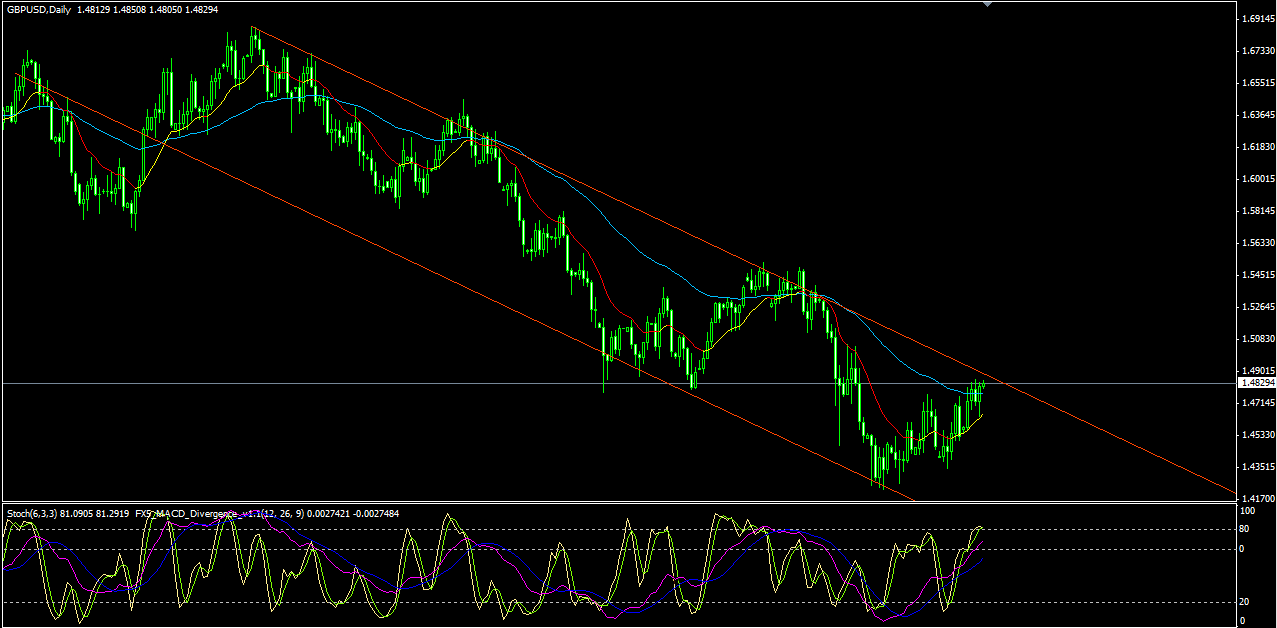Click the 20 level on indicator scale
The image size is (1277, 628).
pyautogui.click(x=1245, y=602)
